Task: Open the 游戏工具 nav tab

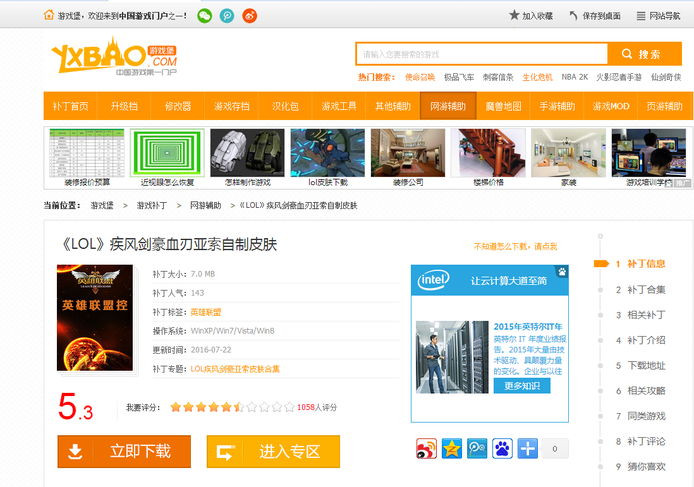Action: [x=339, y=106]
